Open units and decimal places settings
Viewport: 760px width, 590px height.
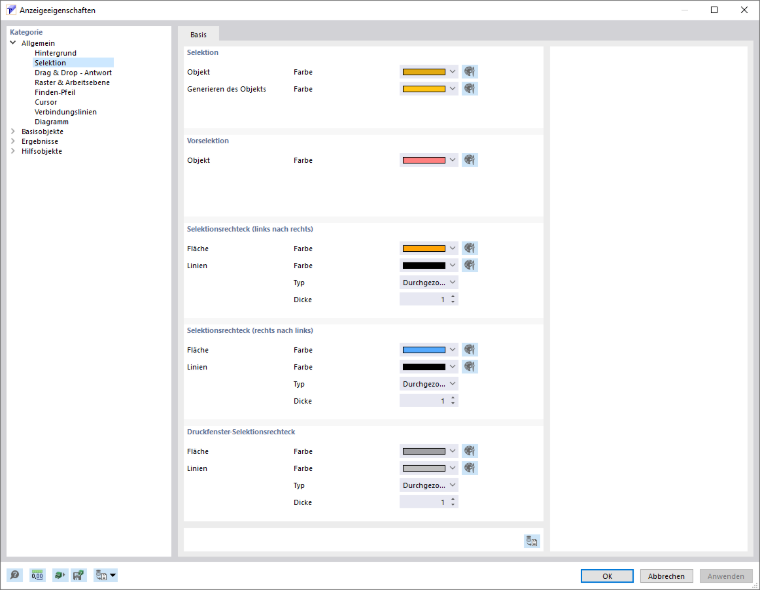pyautogui.click(x=37, y=575)
